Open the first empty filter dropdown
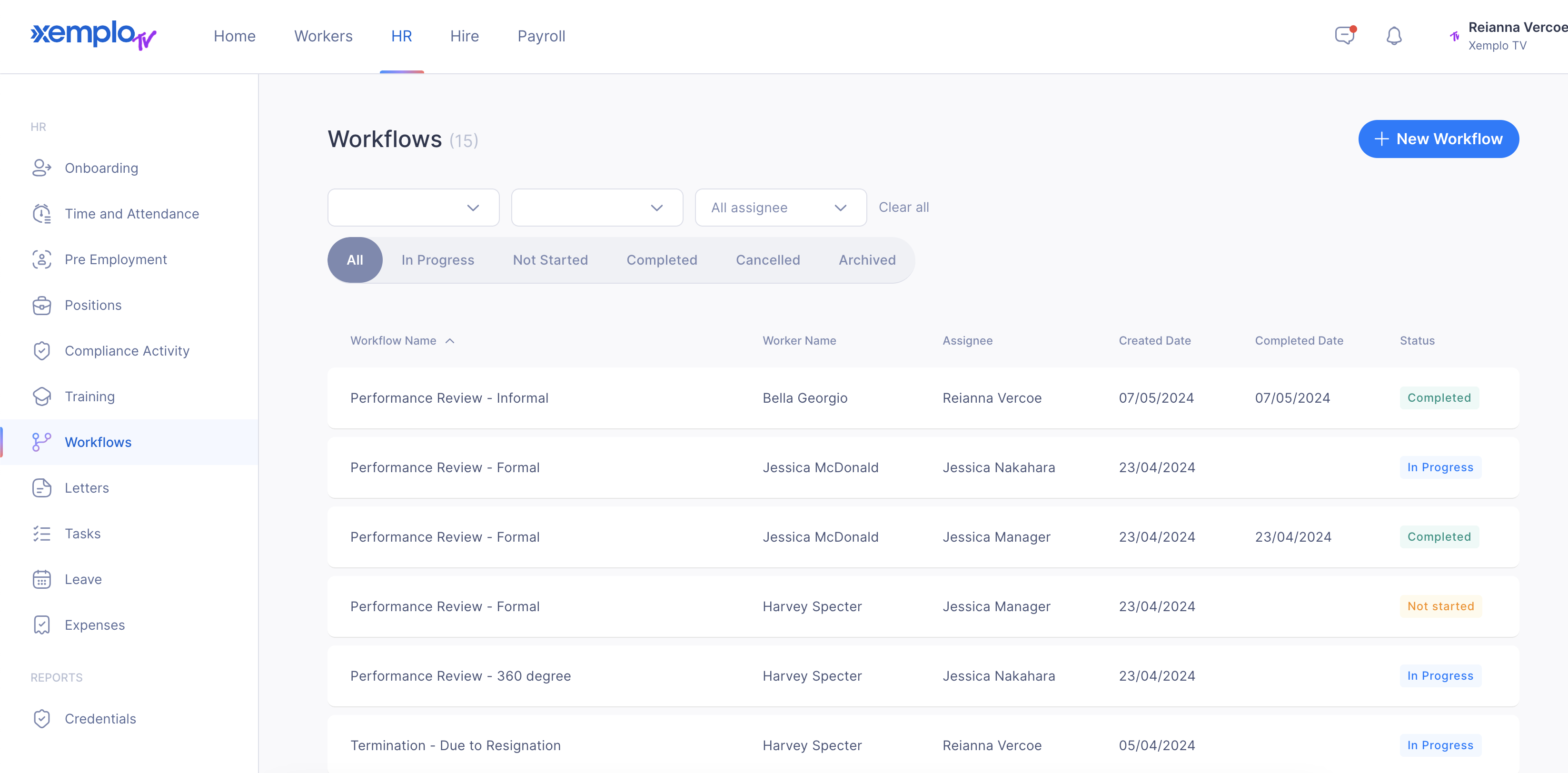The width and height of the screenshot is (1568, 773). 413,208
